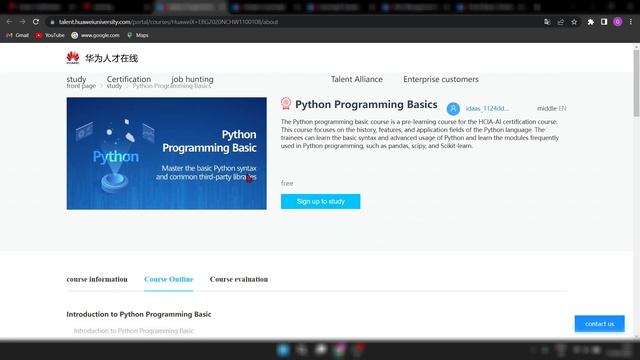Open YouTube bookmark
Image resolution: width=640 pixels, height=360 pixels.
[x=50, y=36]
